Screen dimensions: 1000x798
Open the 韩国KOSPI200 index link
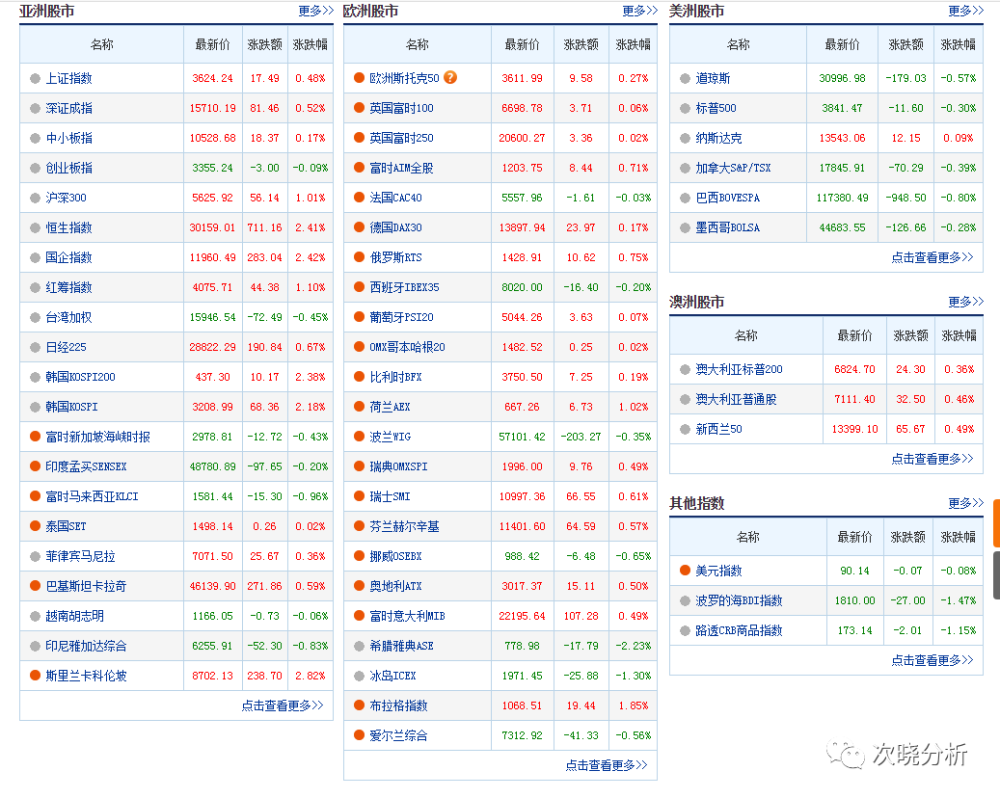[80, 377]
